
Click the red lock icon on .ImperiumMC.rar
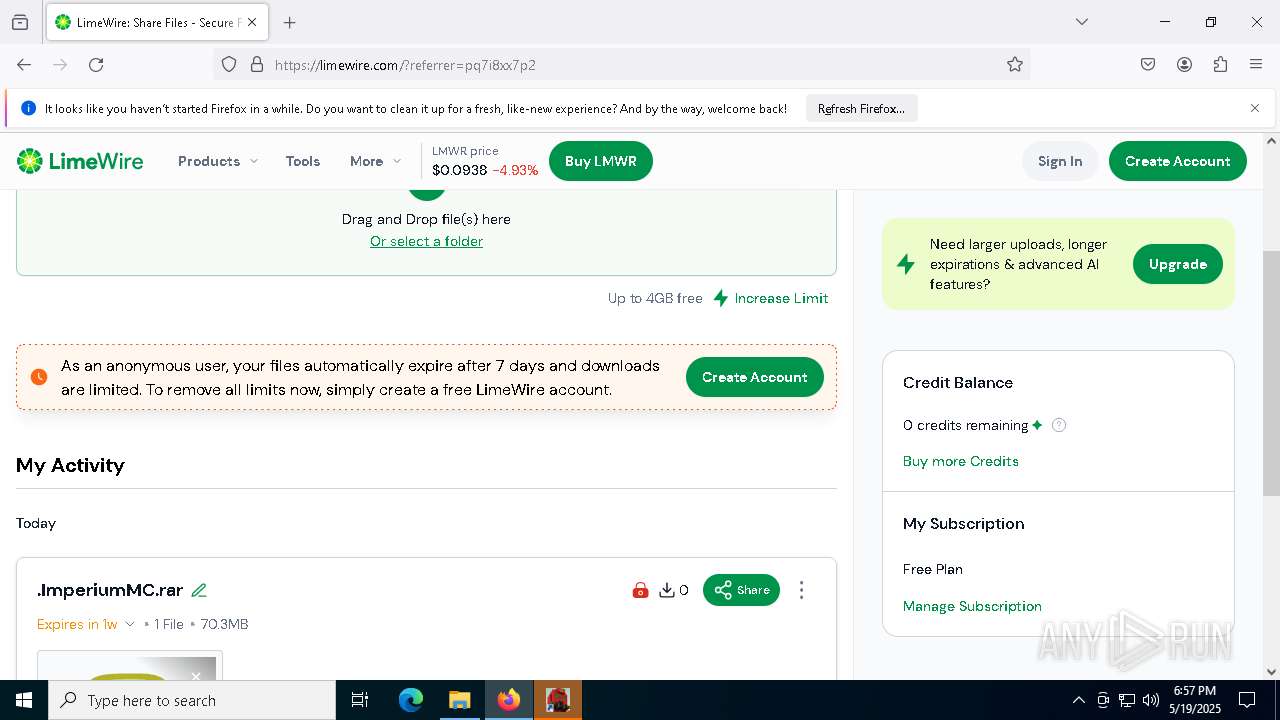640,590
